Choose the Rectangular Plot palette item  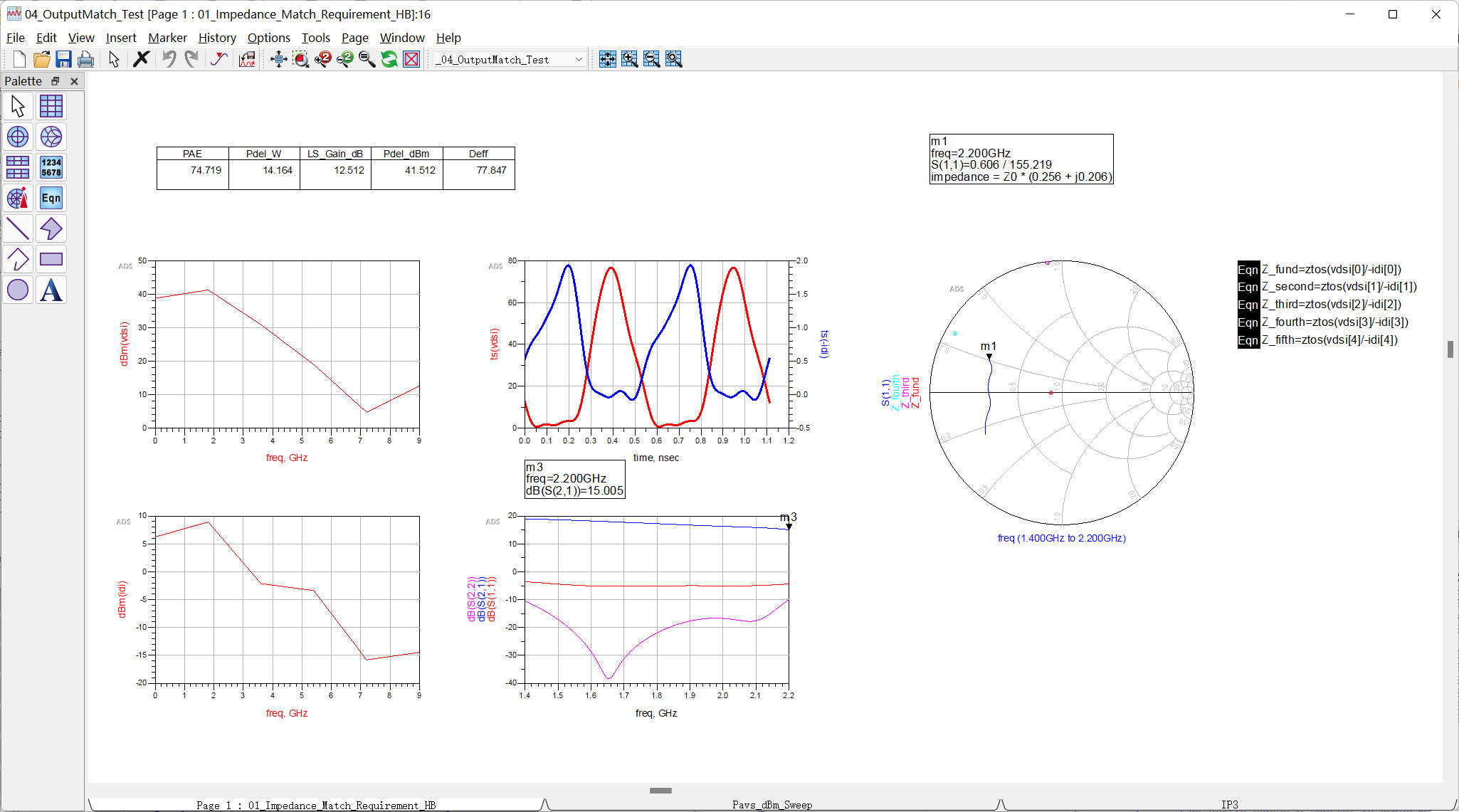(x=51, y=106)
